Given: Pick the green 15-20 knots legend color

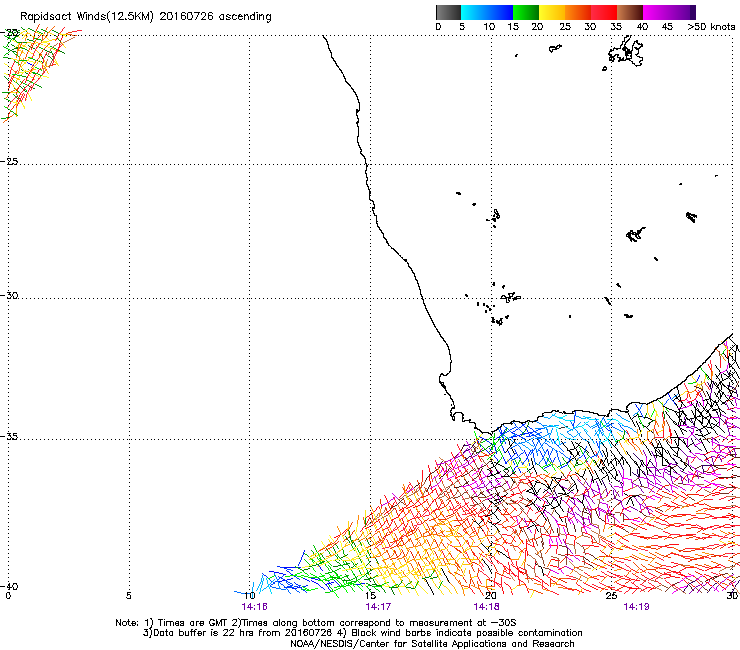Looking at the screenshot, I should 526,12.
